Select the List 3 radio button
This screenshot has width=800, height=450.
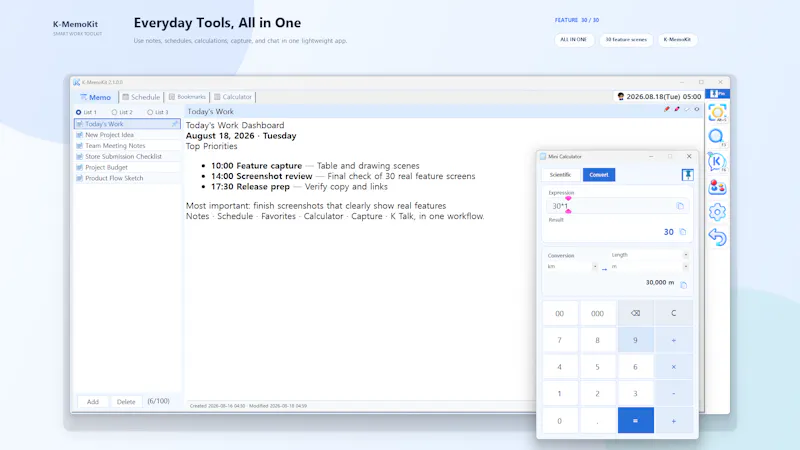click(150, 112)
